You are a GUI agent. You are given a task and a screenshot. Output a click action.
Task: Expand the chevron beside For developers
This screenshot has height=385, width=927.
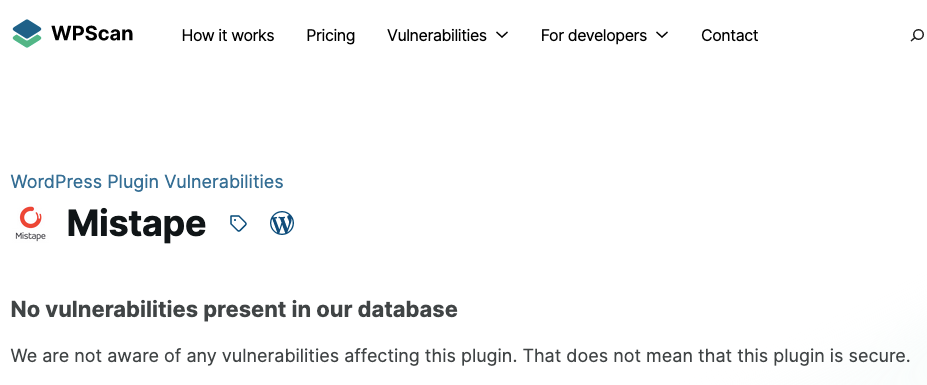(x=662, y=35)
